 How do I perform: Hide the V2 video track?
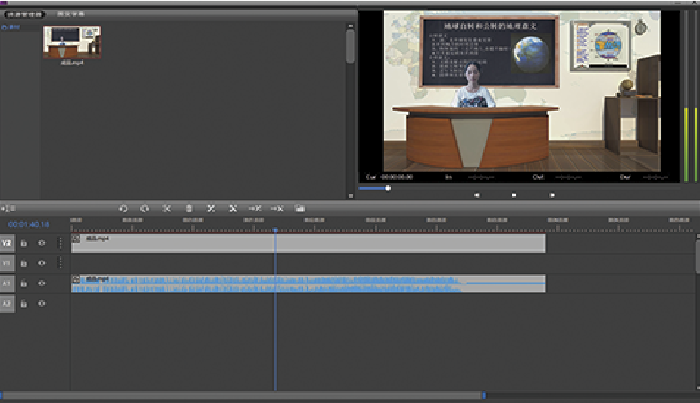[x=42, y=243]
